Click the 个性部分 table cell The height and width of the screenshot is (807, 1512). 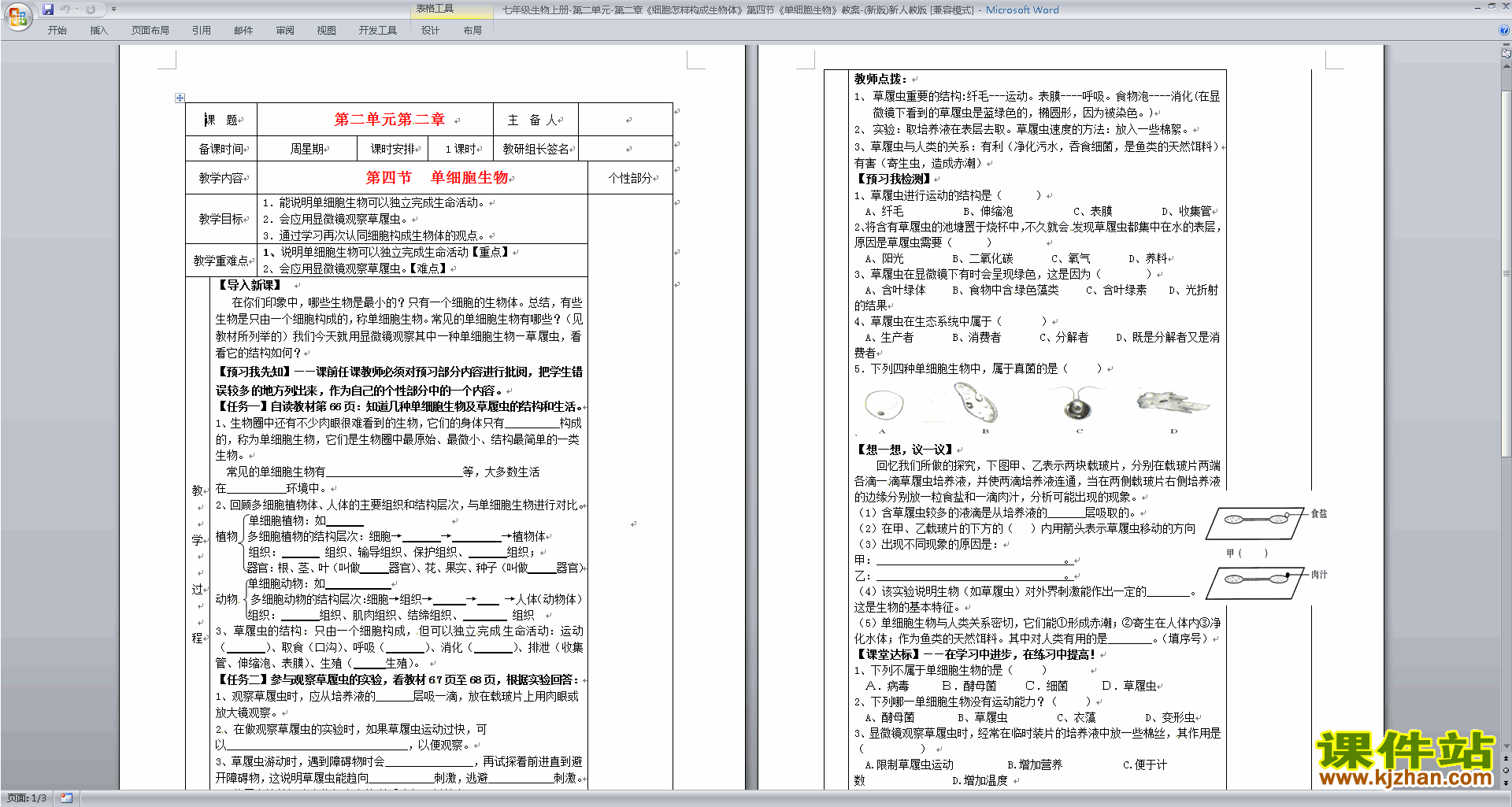click(x=631, y=178)
